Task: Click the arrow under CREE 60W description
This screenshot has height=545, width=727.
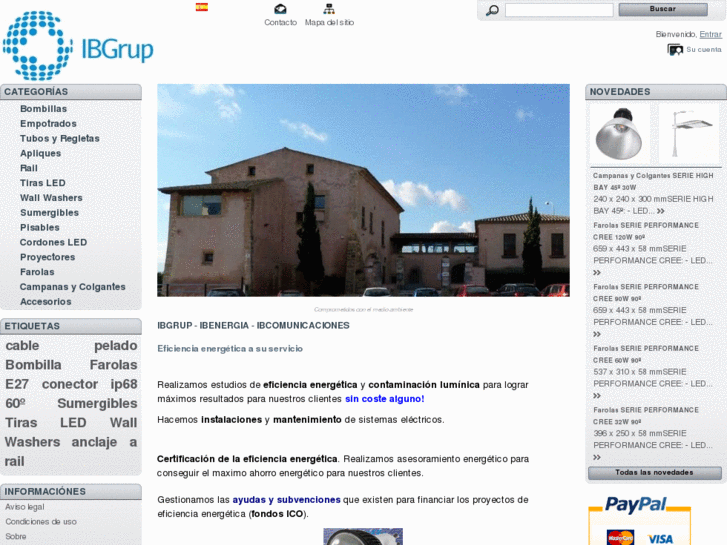Action: pos(597,396)
